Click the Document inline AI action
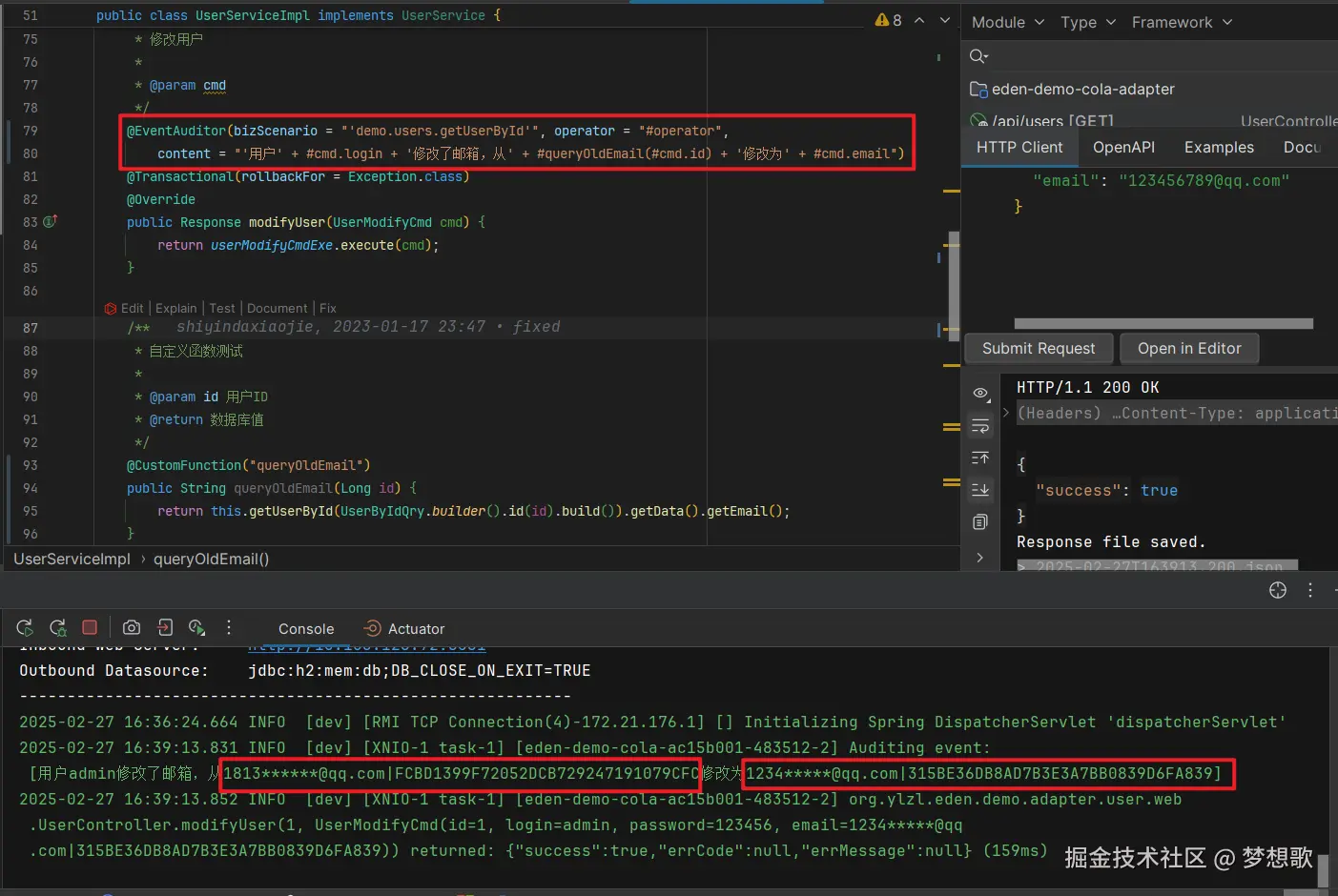This screenshot has width=1338, height=896. click(x=277, y=308)
